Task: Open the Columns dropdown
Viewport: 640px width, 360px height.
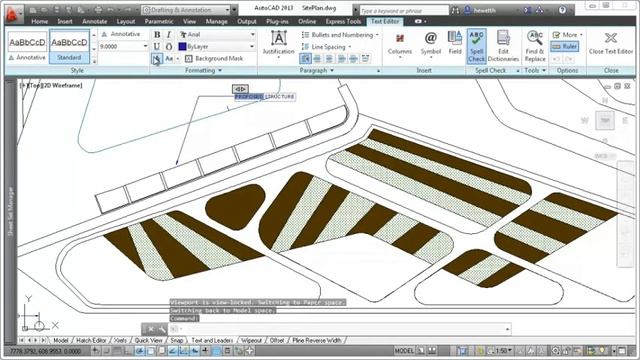Action: coord(400,45)
